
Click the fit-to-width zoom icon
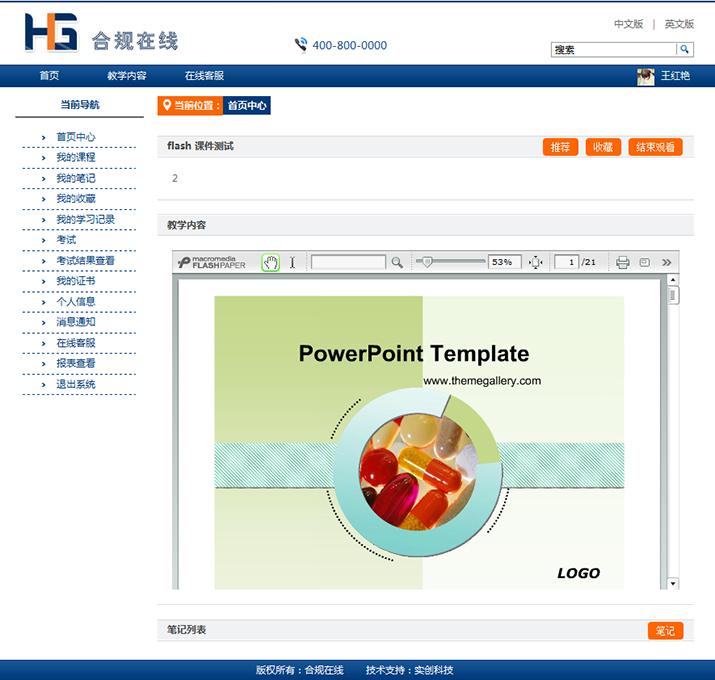536,262
